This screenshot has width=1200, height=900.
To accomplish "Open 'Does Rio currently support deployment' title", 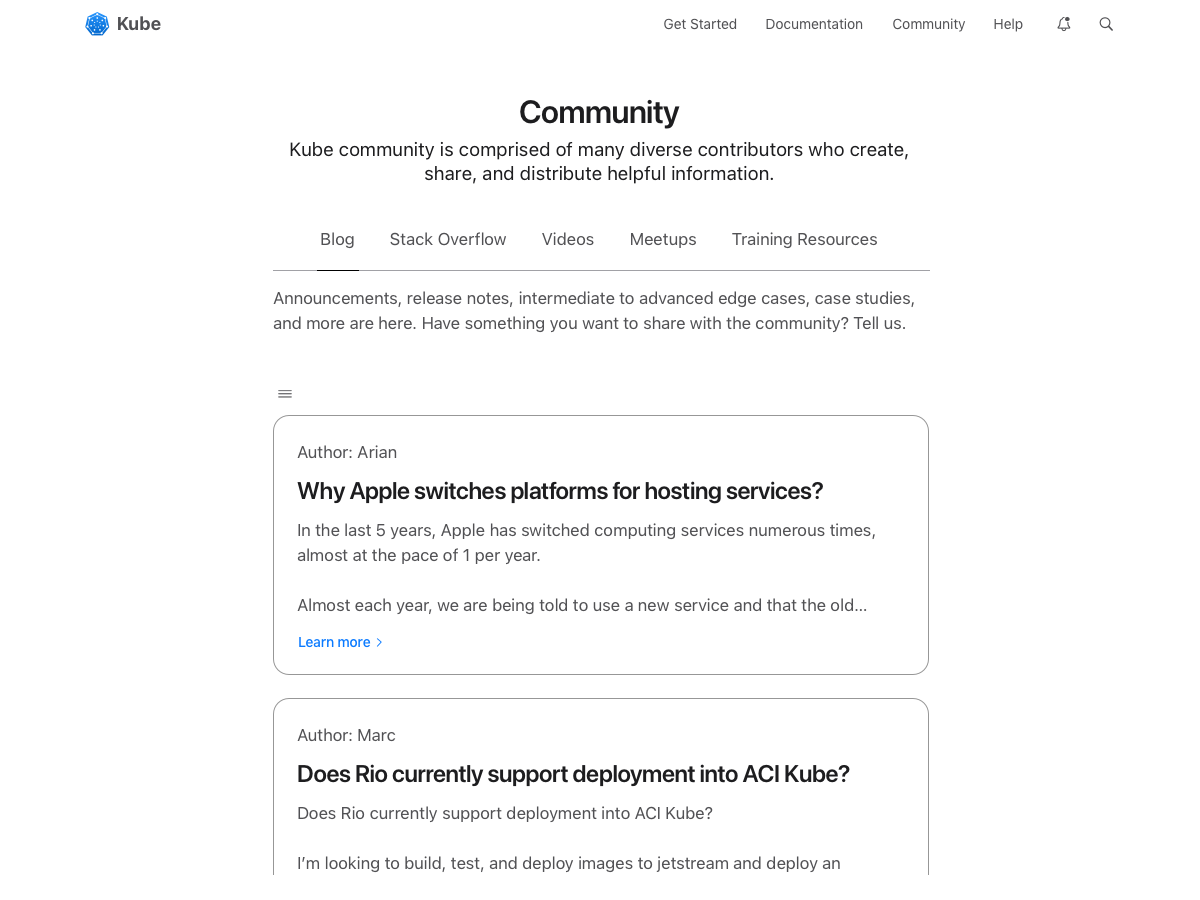I will coord(573,774).
